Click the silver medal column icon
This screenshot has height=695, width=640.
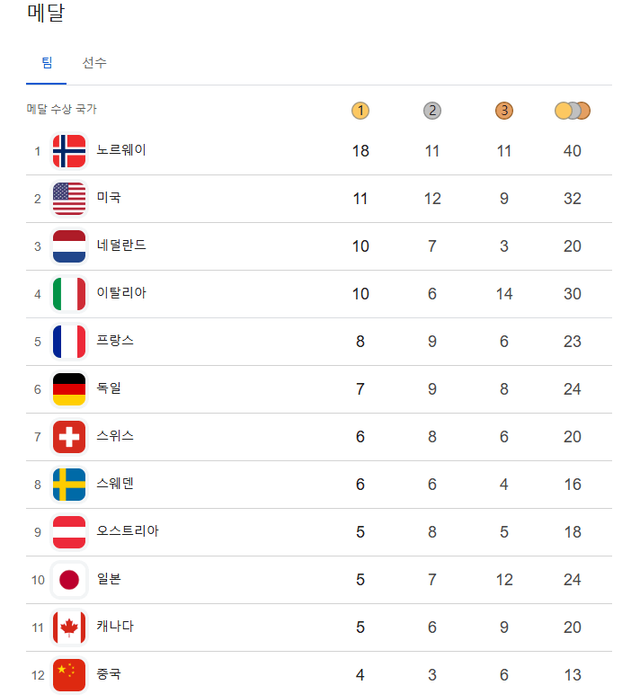(x=432, y=110)
